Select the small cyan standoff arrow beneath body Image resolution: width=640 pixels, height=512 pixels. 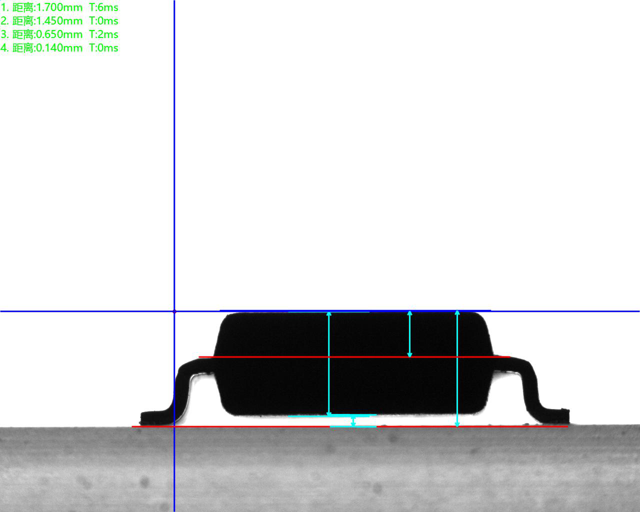coord(352,421)
